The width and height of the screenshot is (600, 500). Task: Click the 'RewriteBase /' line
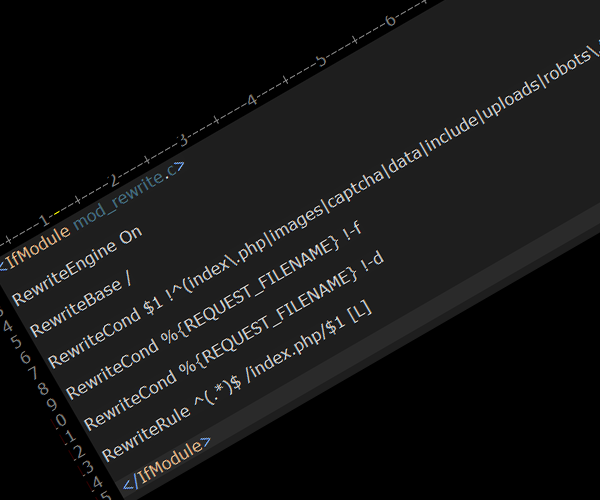80,306
